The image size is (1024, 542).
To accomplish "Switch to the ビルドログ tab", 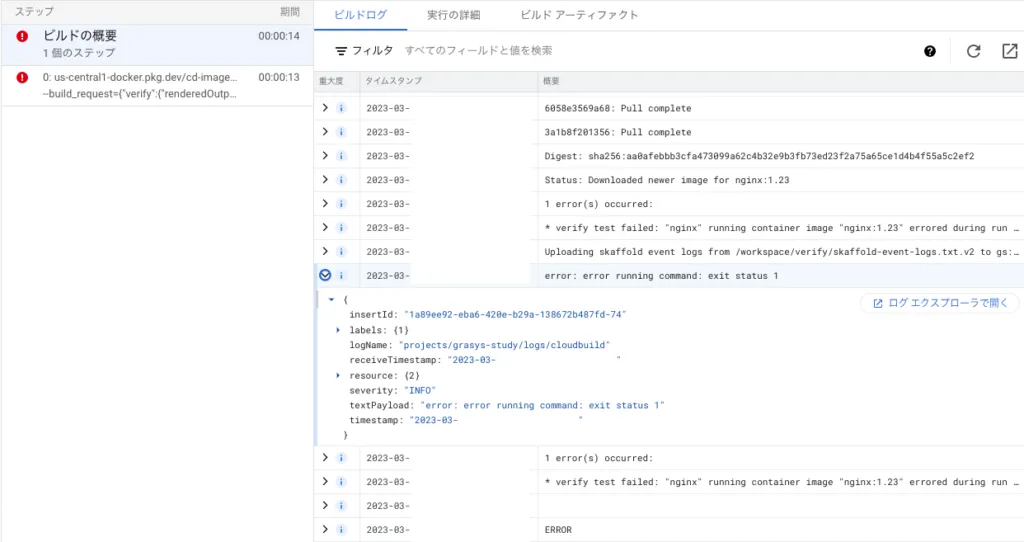I will pos(360,15).
